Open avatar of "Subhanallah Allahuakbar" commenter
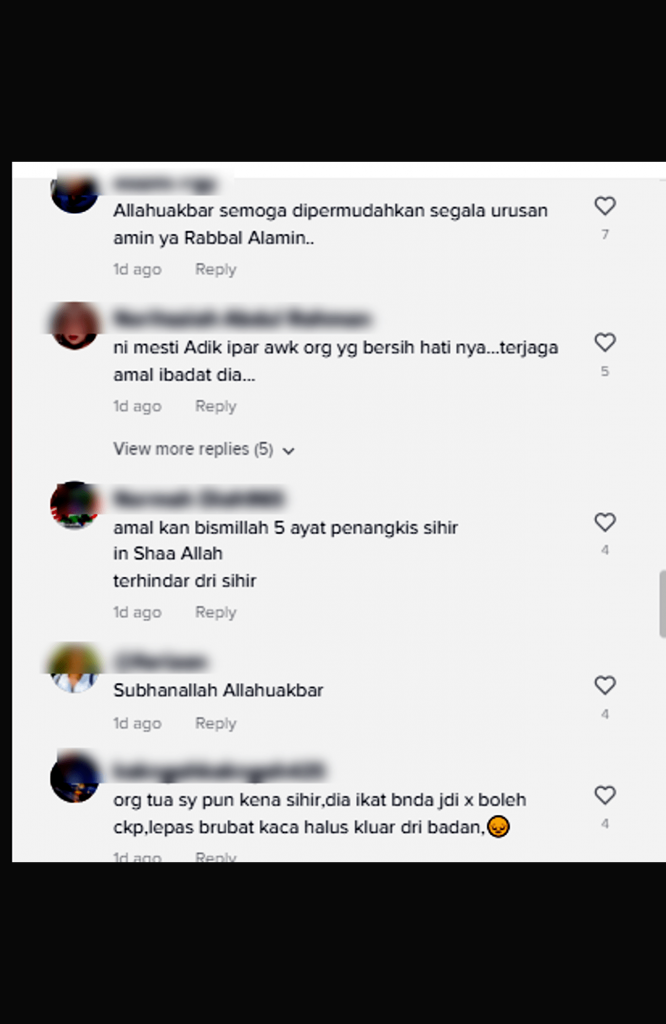The width and height of the screenshot is (666, 1024). (74, 668)
